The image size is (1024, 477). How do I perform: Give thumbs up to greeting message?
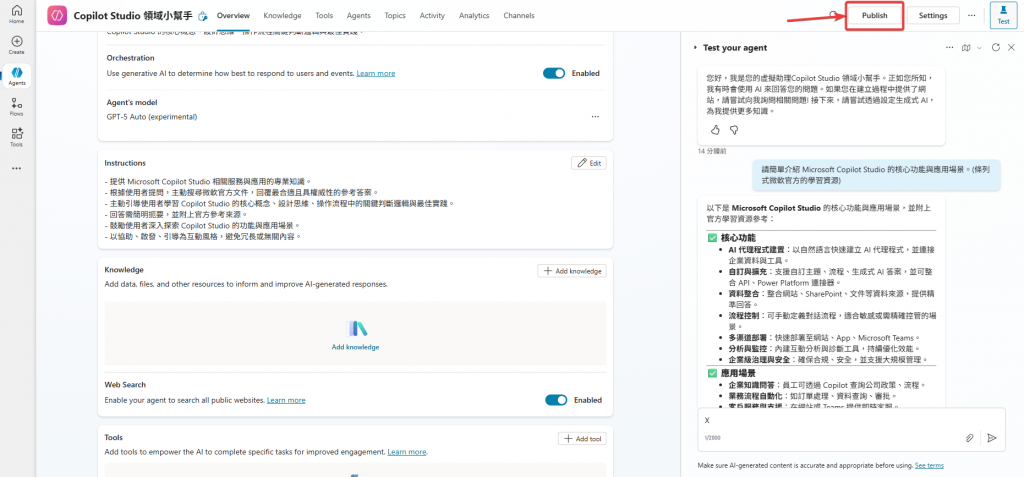(715, 130)
